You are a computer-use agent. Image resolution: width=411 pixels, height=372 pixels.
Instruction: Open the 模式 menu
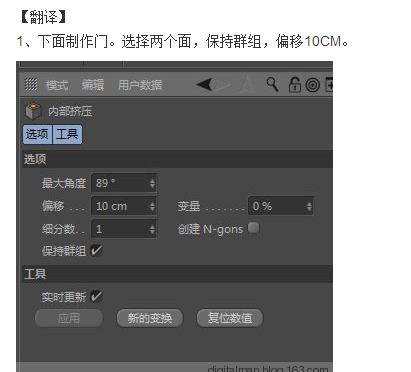tap(57, 85)
